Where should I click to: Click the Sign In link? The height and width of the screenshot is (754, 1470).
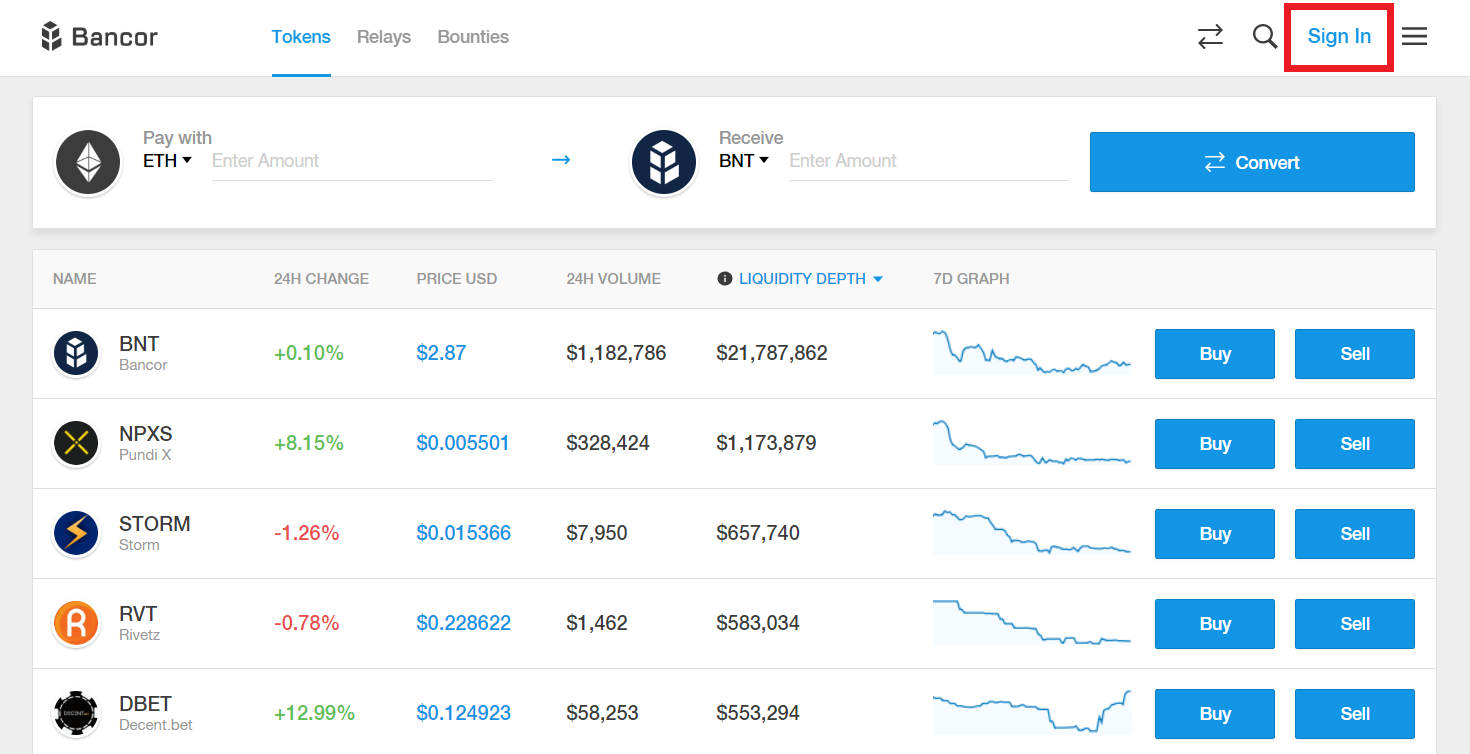(1339, 37)
